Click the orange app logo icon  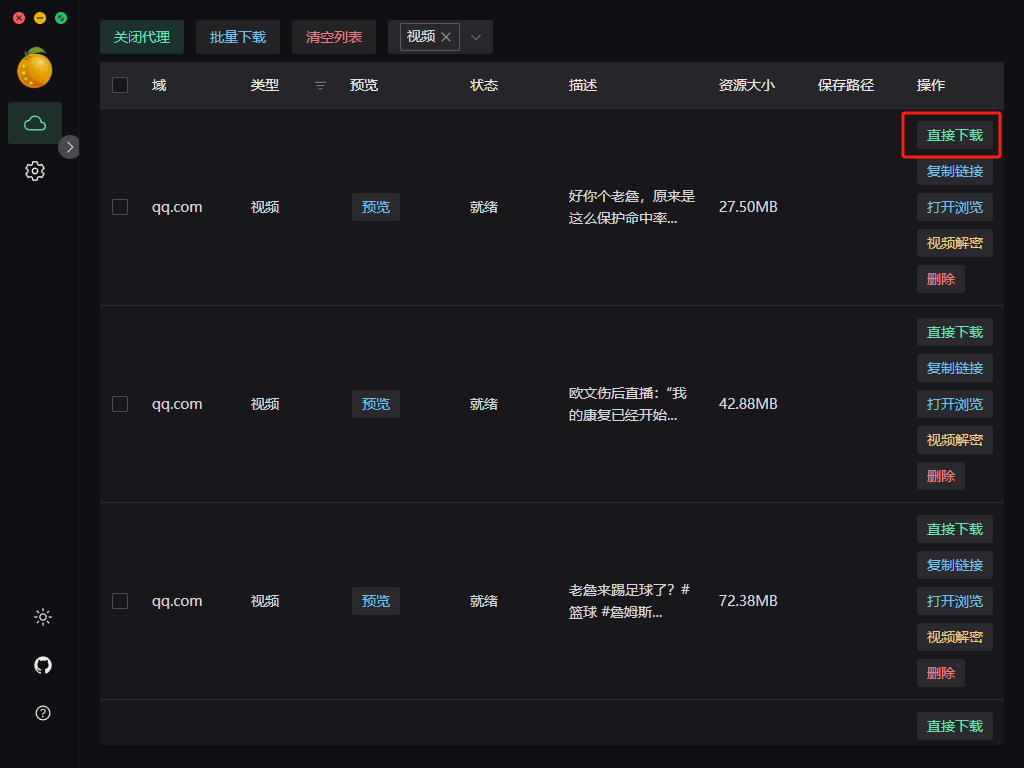(35, 68)
